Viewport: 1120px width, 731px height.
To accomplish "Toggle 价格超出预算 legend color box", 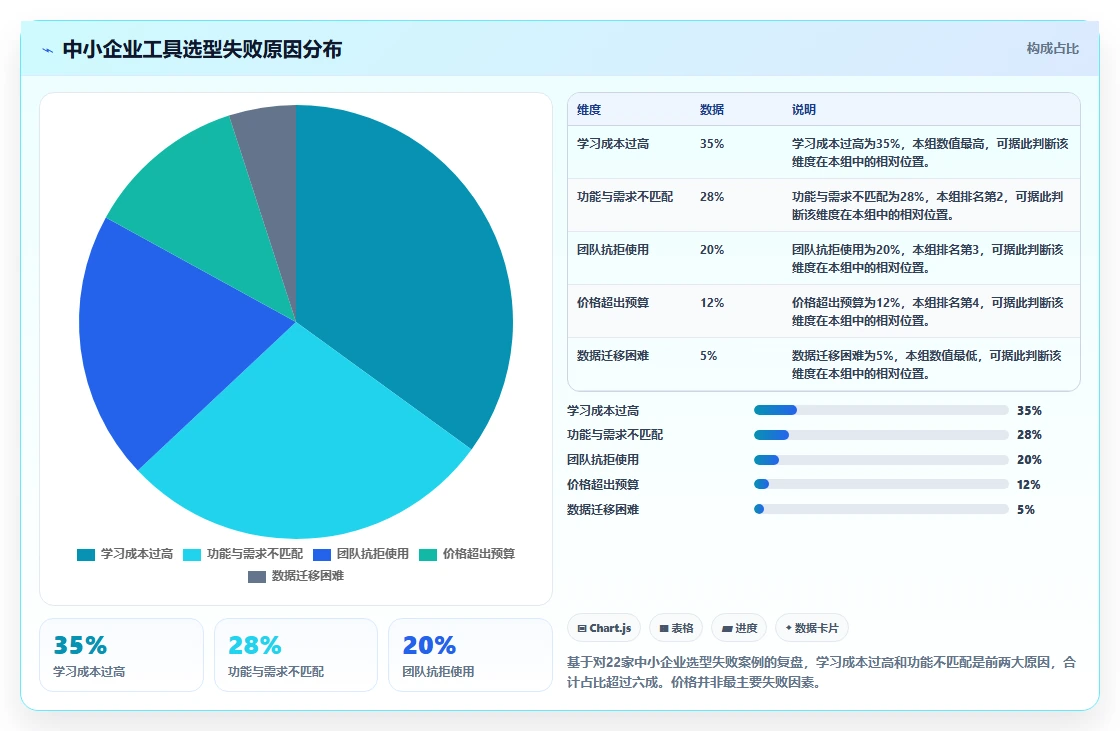I will click(428, 555).
